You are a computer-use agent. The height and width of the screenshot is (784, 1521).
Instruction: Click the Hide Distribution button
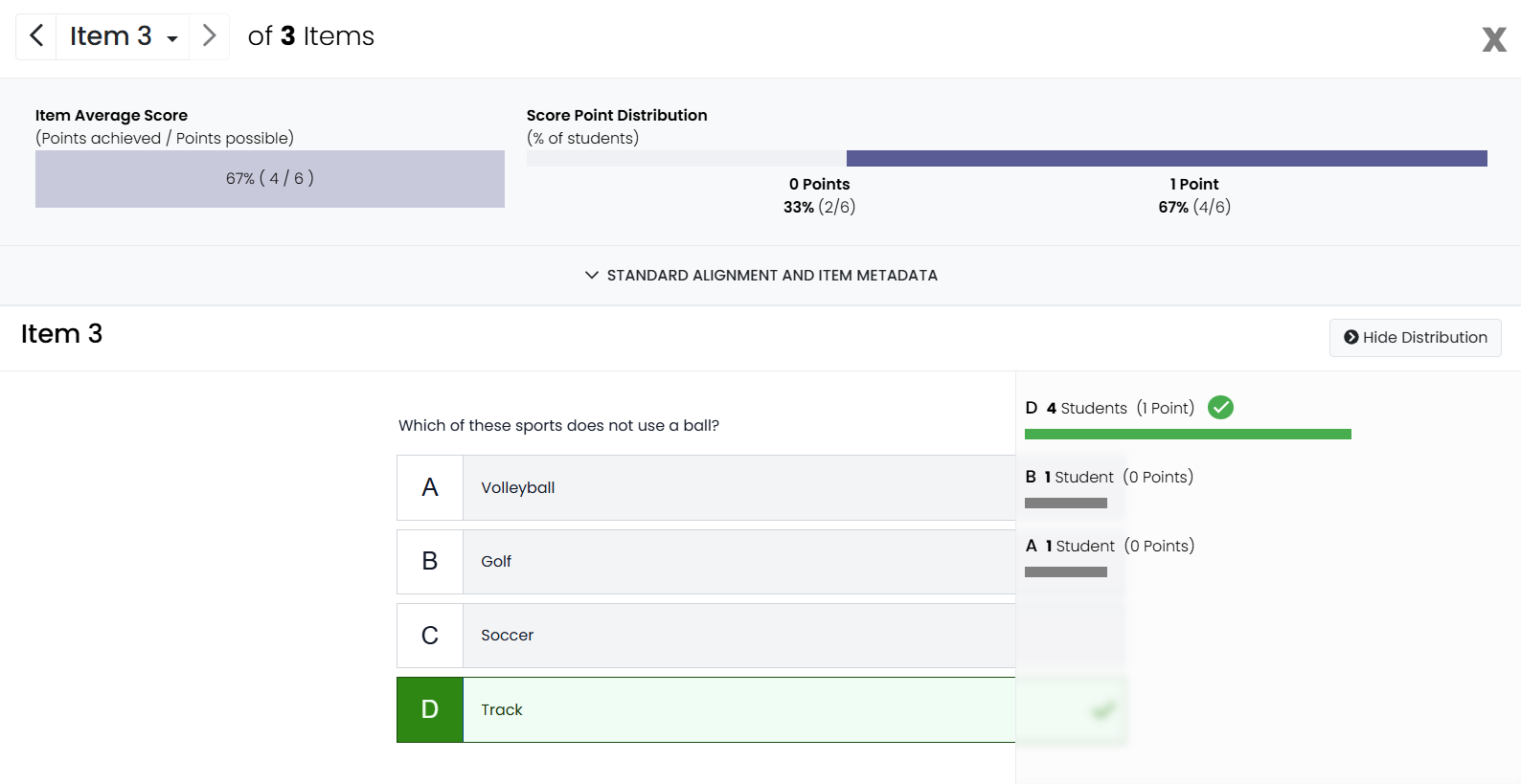pyautogui.click(x=1415, y=338)
